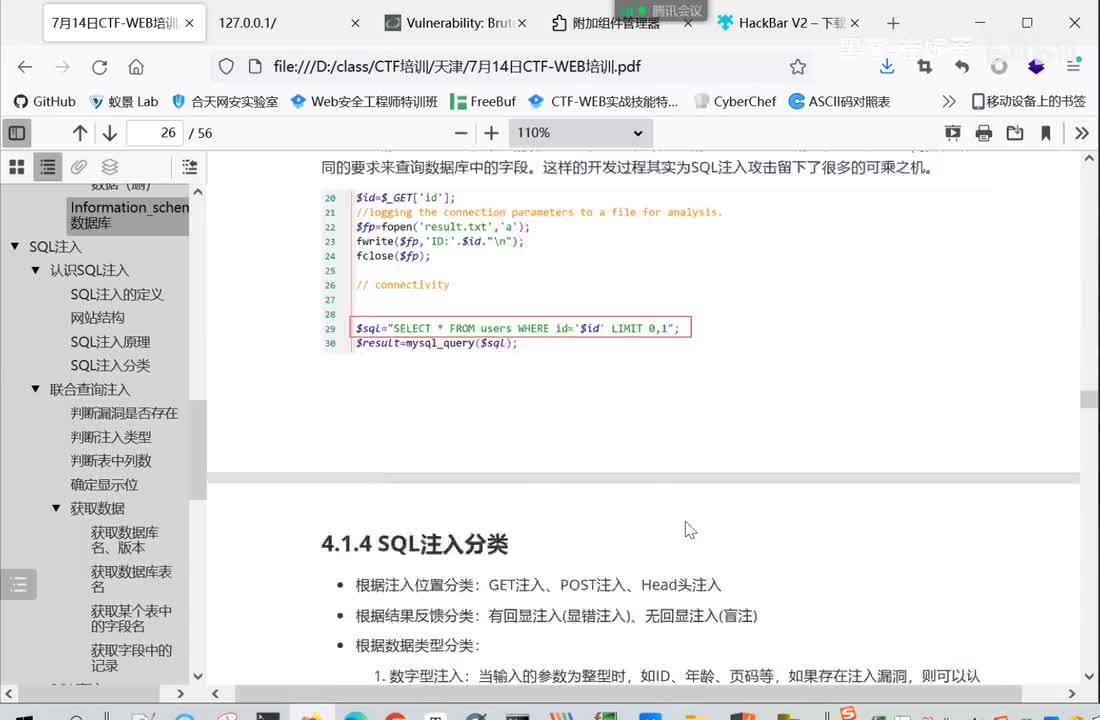Click the page number field showing 26
This screenshot has width=1100, height=720.
coord(155,133)
